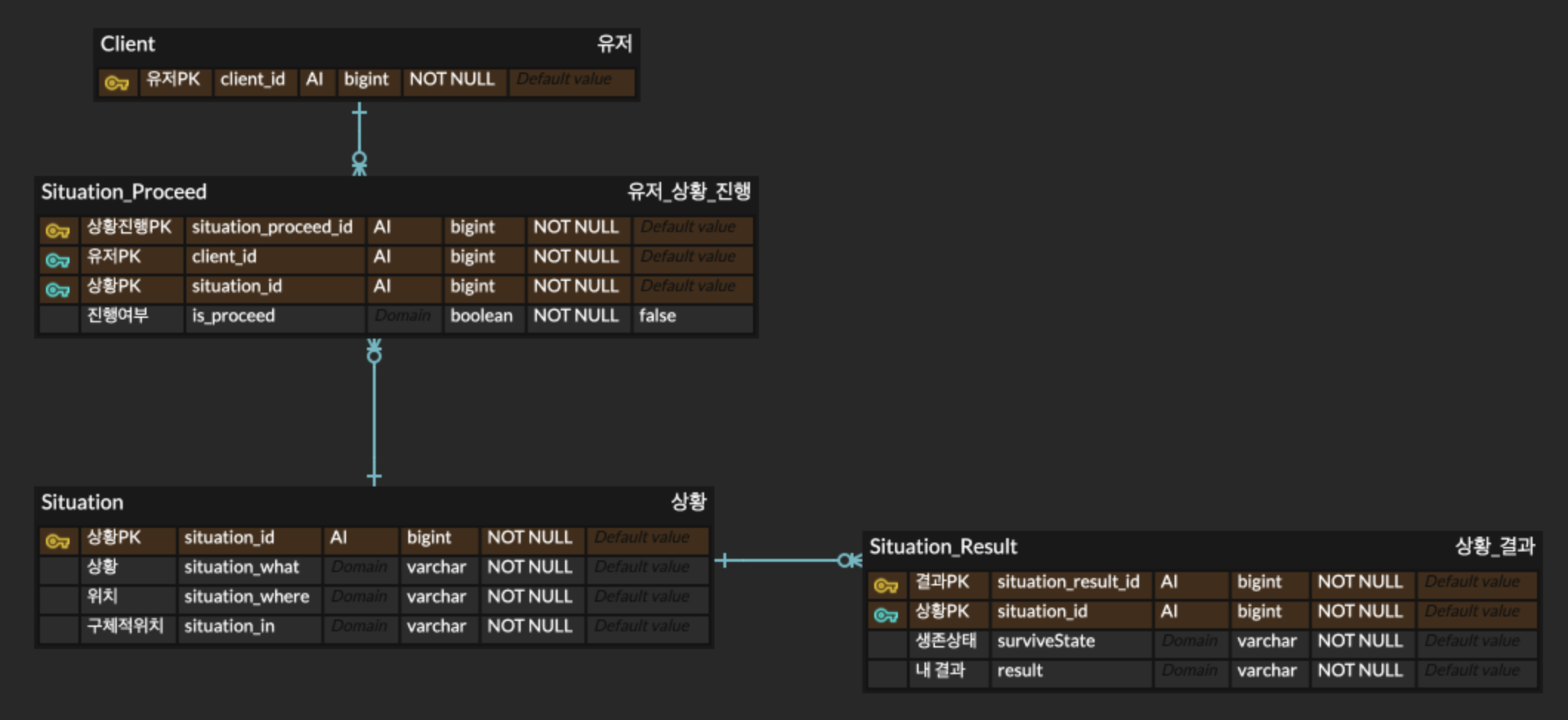Select the primary key icon beside situation_proceed_id
The height and width of the screenshot is (720, 1568).
pos(58,228)
